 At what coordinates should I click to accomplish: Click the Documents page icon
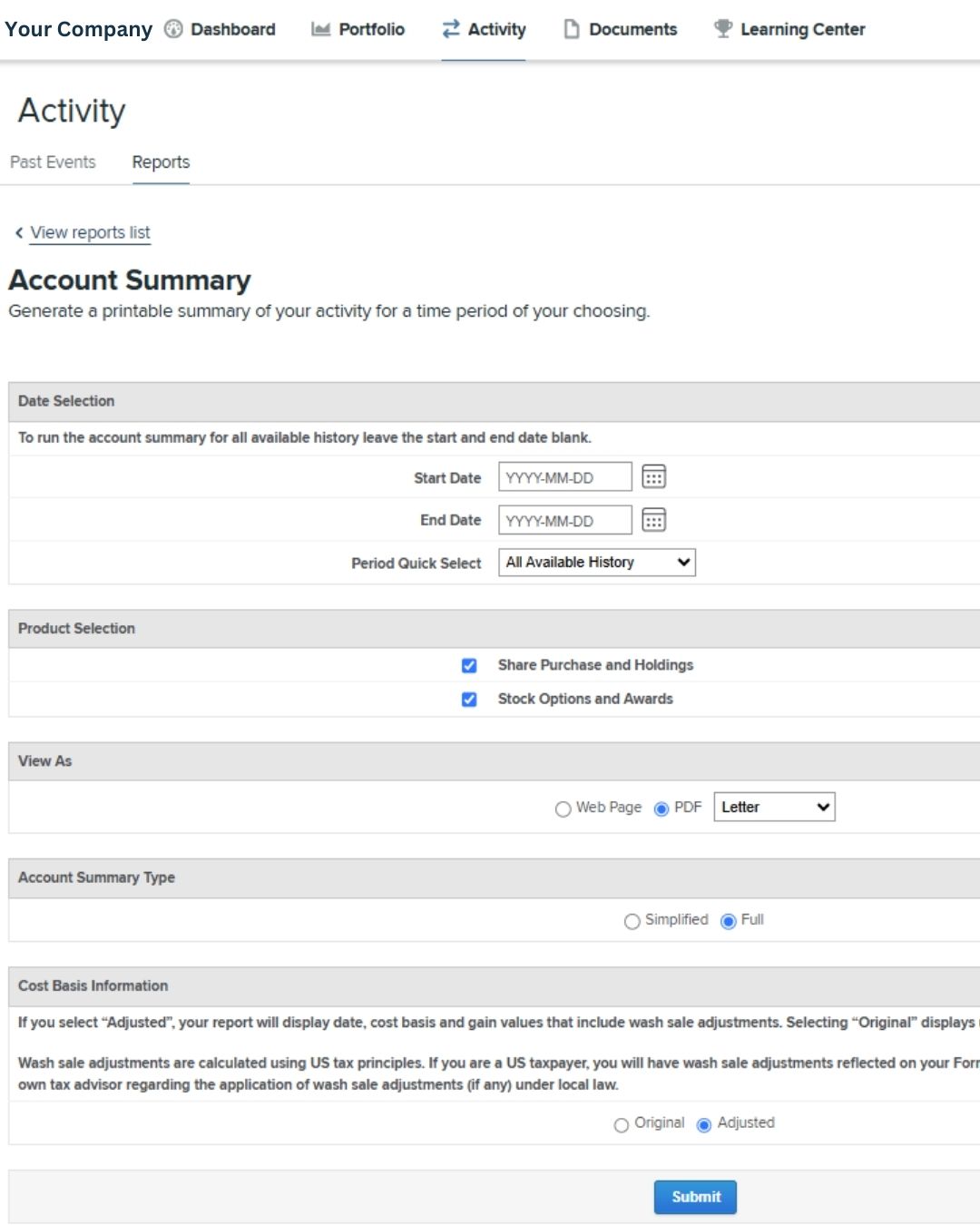pyautogui.click(x=572, y=29)
